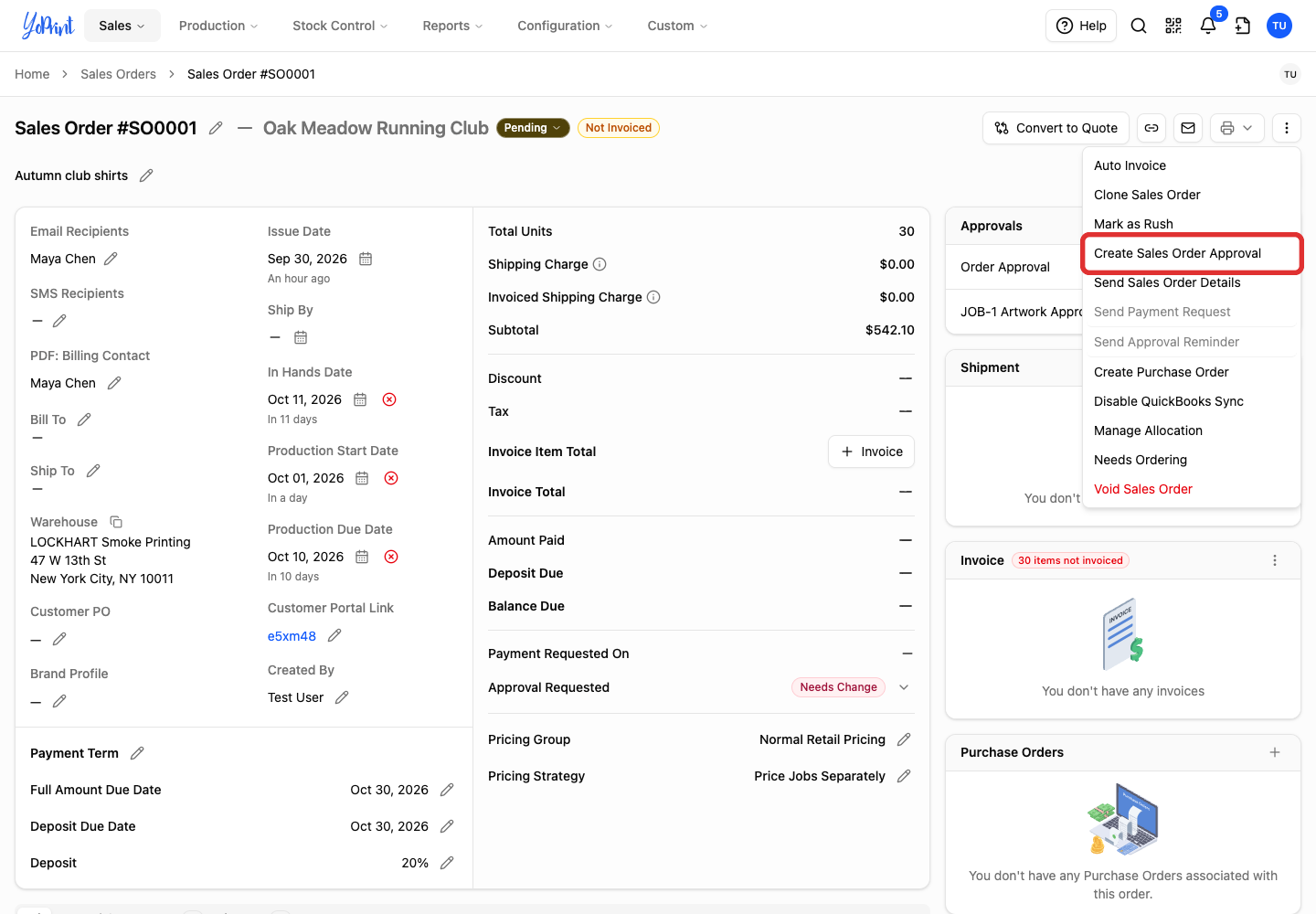1316x914 pixels.
Task: Go to Sales Orders breadcrumb
Action: point(118,74)
